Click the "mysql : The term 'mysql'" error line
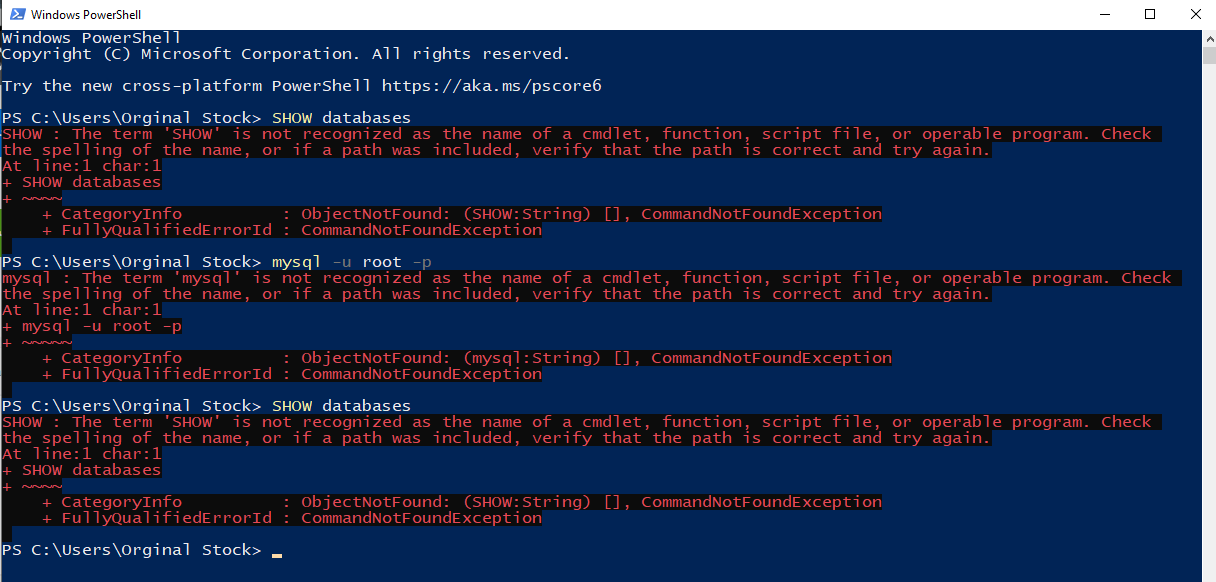The height and width of the screenshot is (582, 1216). (x=586, y=278)
